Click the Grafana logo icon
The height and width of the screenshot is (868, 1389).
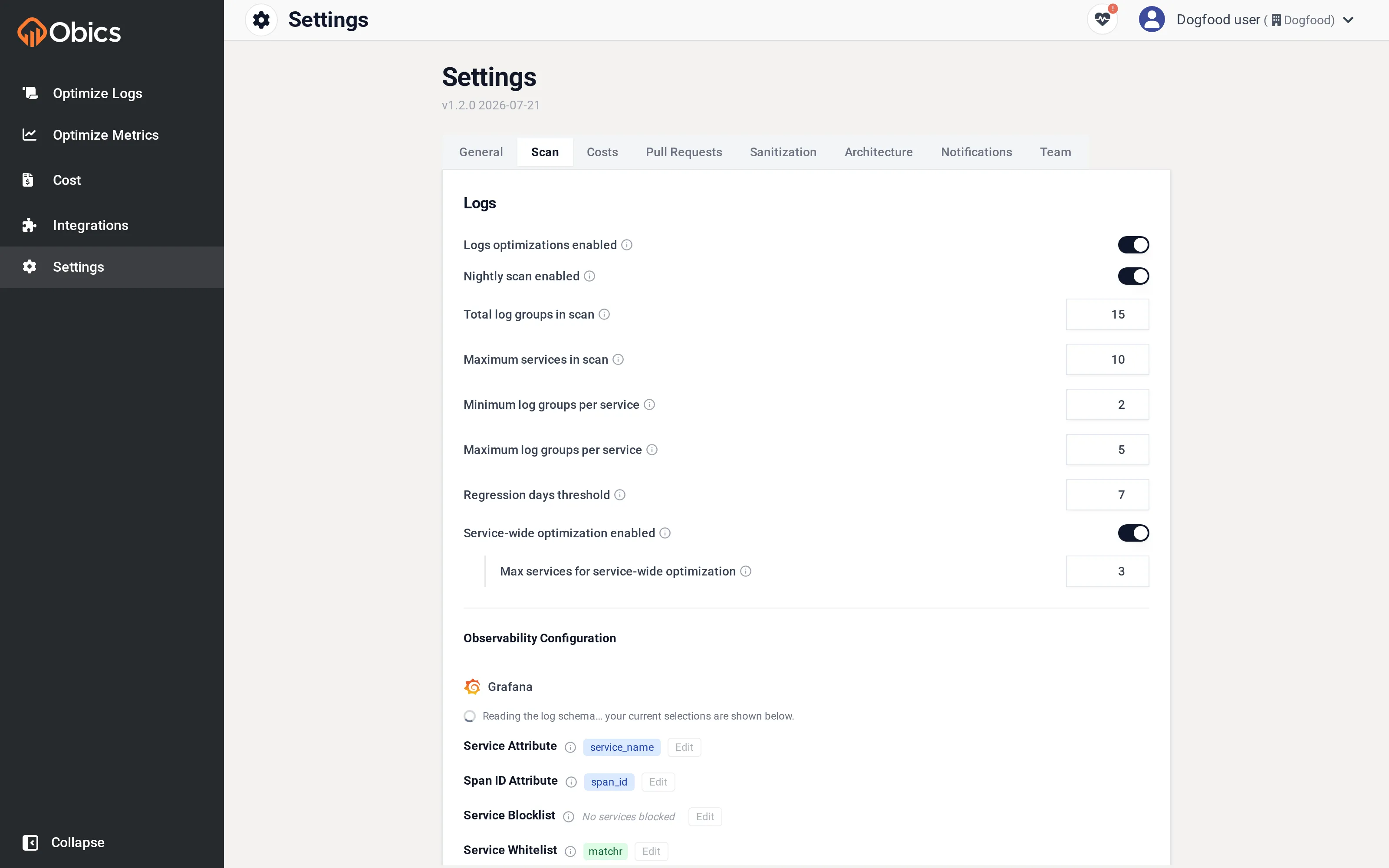[x=472, y=687]
